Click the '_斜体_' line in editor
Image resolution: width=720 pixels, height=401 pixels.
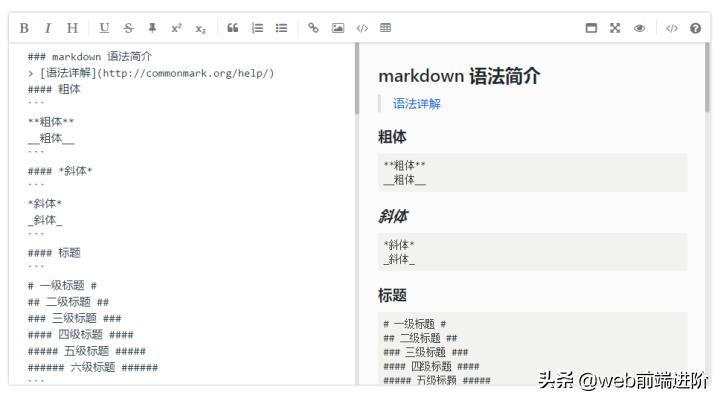click(45, 220)
